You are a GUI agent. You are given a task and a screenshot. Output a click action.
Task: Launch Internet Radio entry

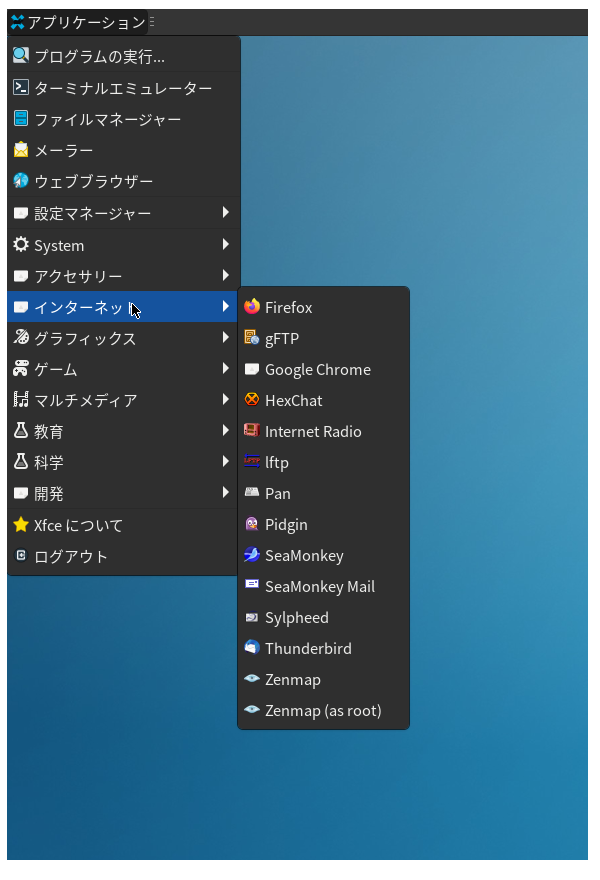tap(323, 431)
